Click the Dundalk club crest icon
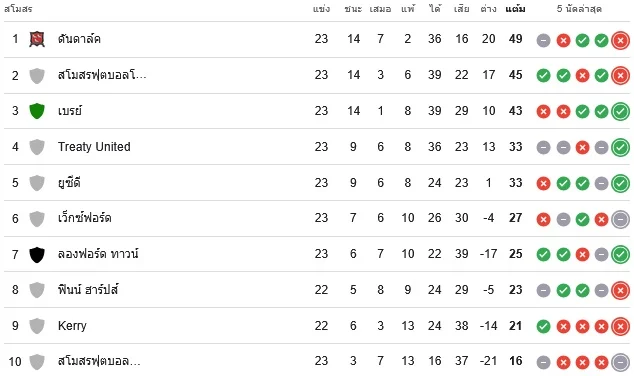The width and height of the screenshot is (634, 376). [37, 39]
